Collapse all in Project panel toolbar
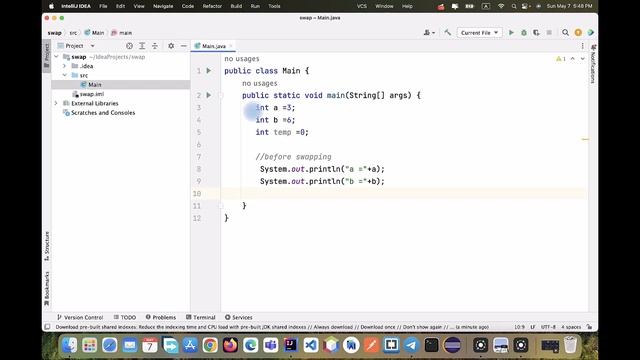Screen dimensions: 640x360 [x=155, y=46]
